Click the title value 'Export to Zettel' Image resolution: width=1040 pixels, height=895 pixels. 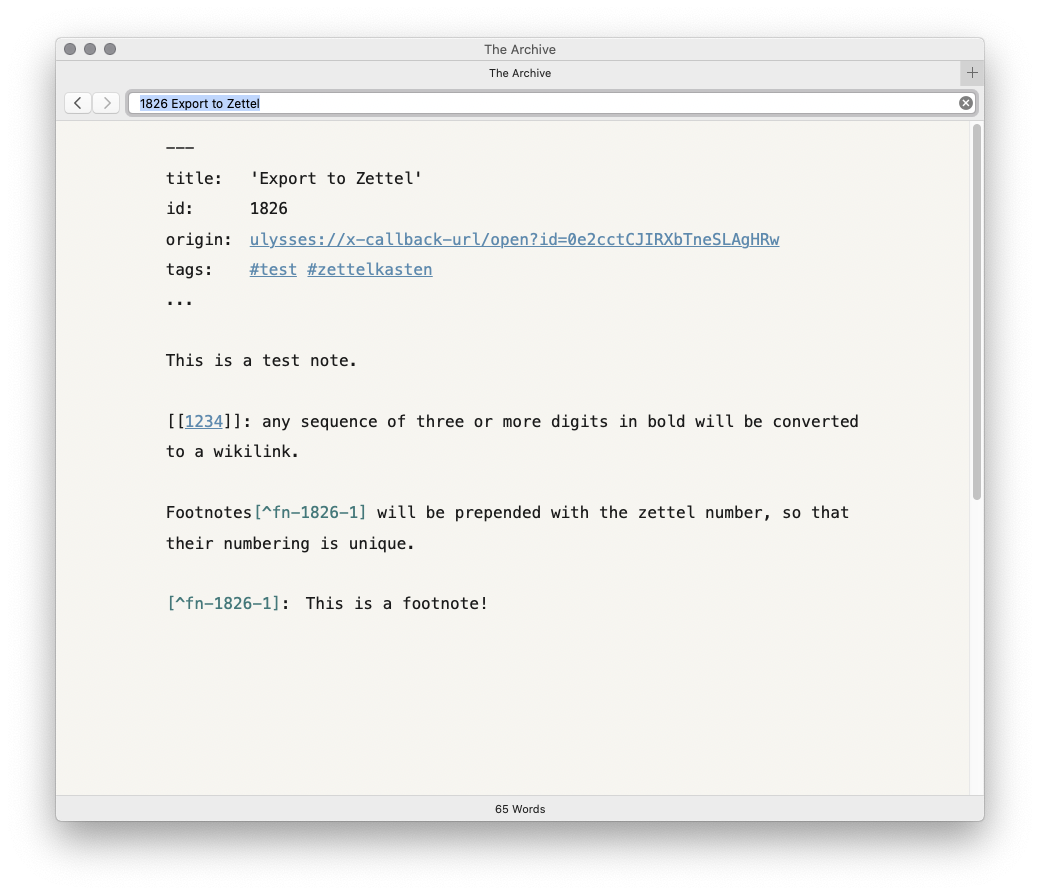coord(336,178)
